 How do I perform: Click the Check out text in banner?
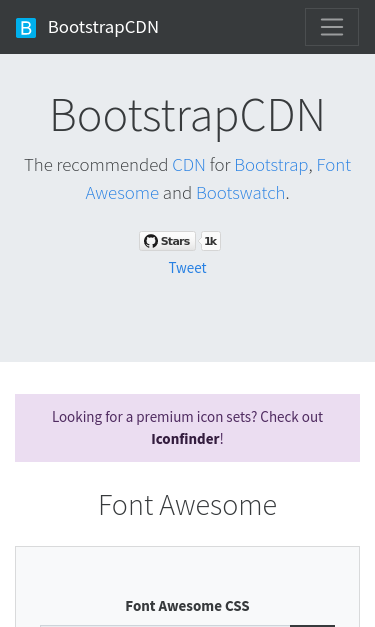[291, 417]
